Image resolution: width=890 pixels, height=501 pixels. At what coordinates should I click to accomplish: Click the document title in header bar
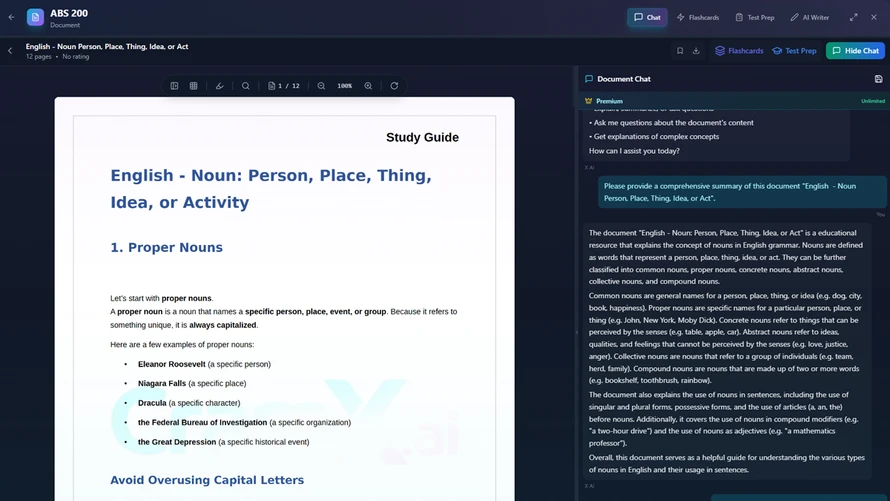pos(107,47)
